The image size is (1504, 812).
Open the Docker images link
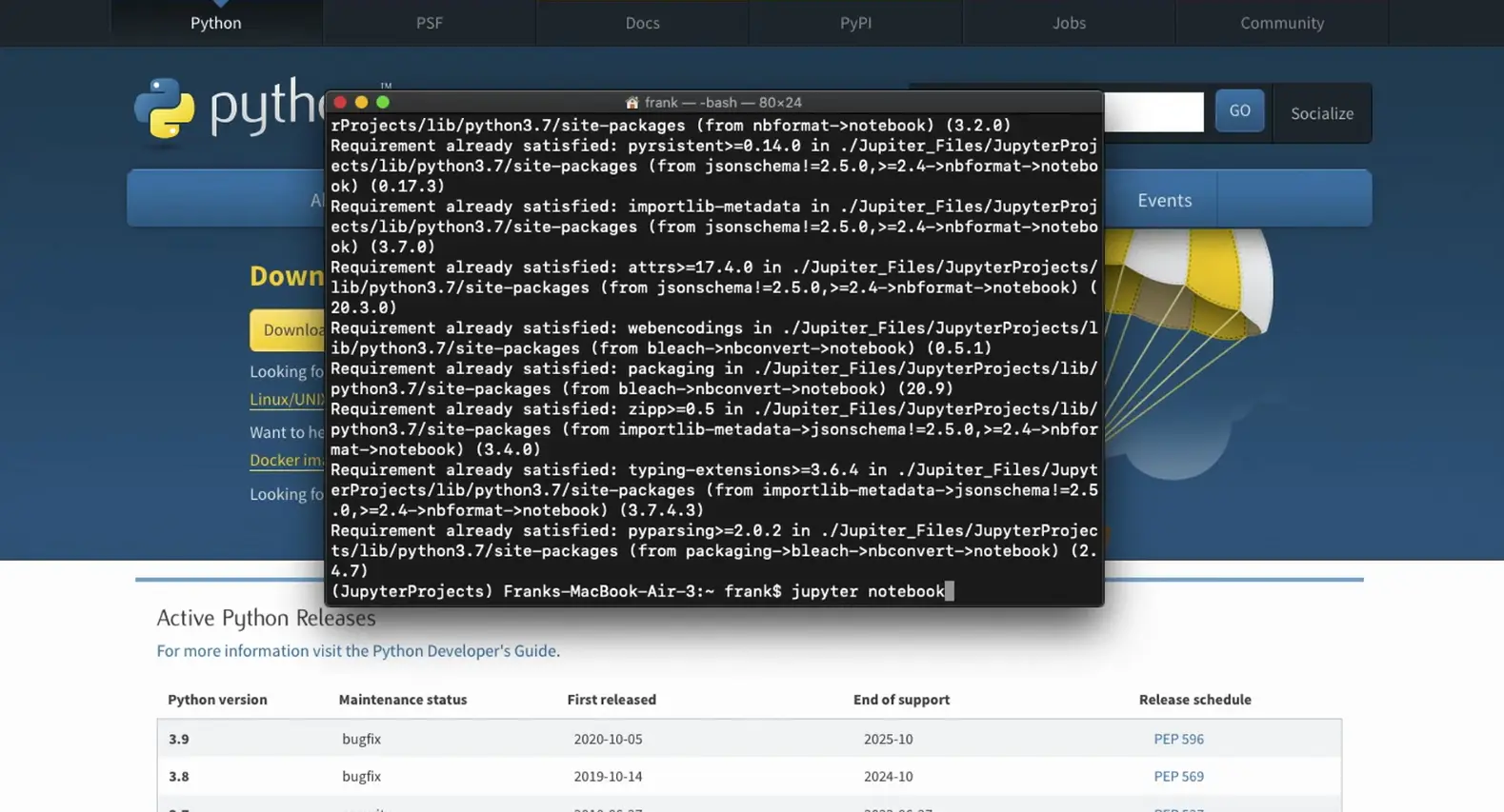pos(287,461)
